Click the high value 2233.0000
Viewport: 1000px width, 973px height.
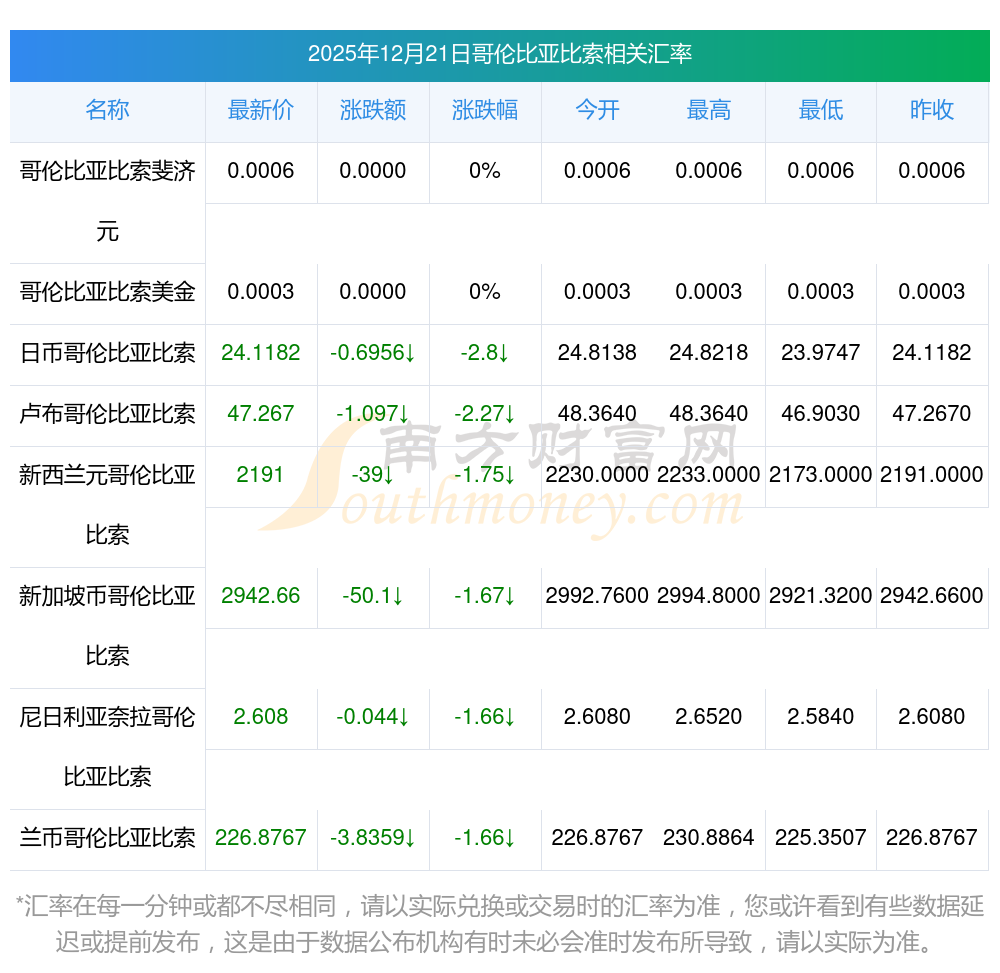(709, 475)
